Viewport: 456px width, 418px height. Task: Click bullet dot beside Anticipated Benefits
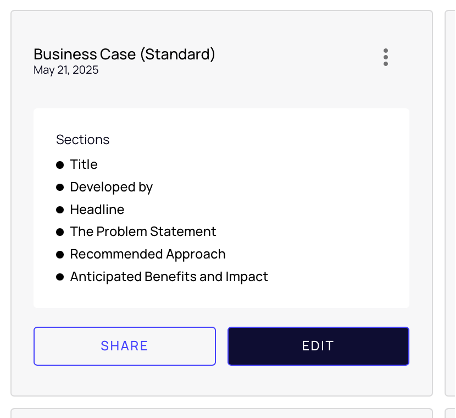[x=60, y=277]
